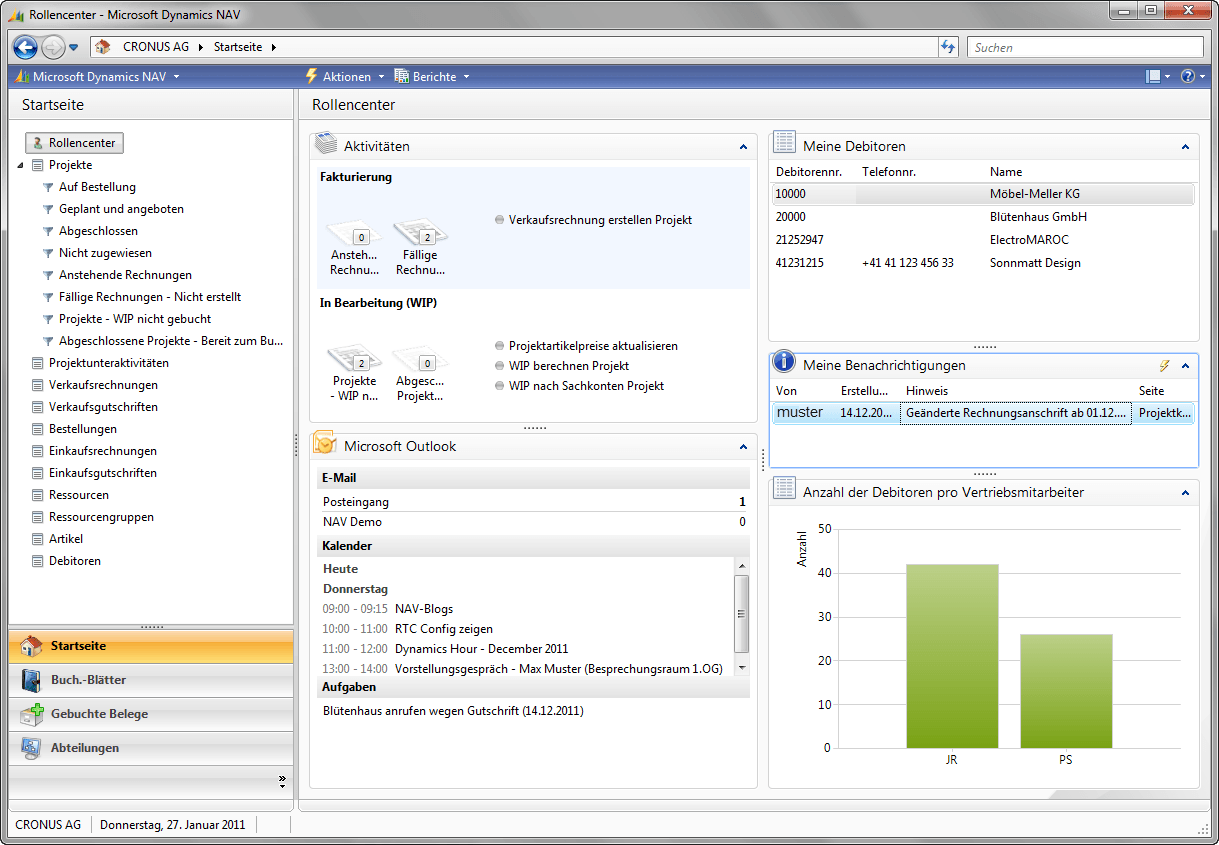Select the Blütenhaus GmbH customer row
Screen dimensions: 1219x845
tap(984, 217)
